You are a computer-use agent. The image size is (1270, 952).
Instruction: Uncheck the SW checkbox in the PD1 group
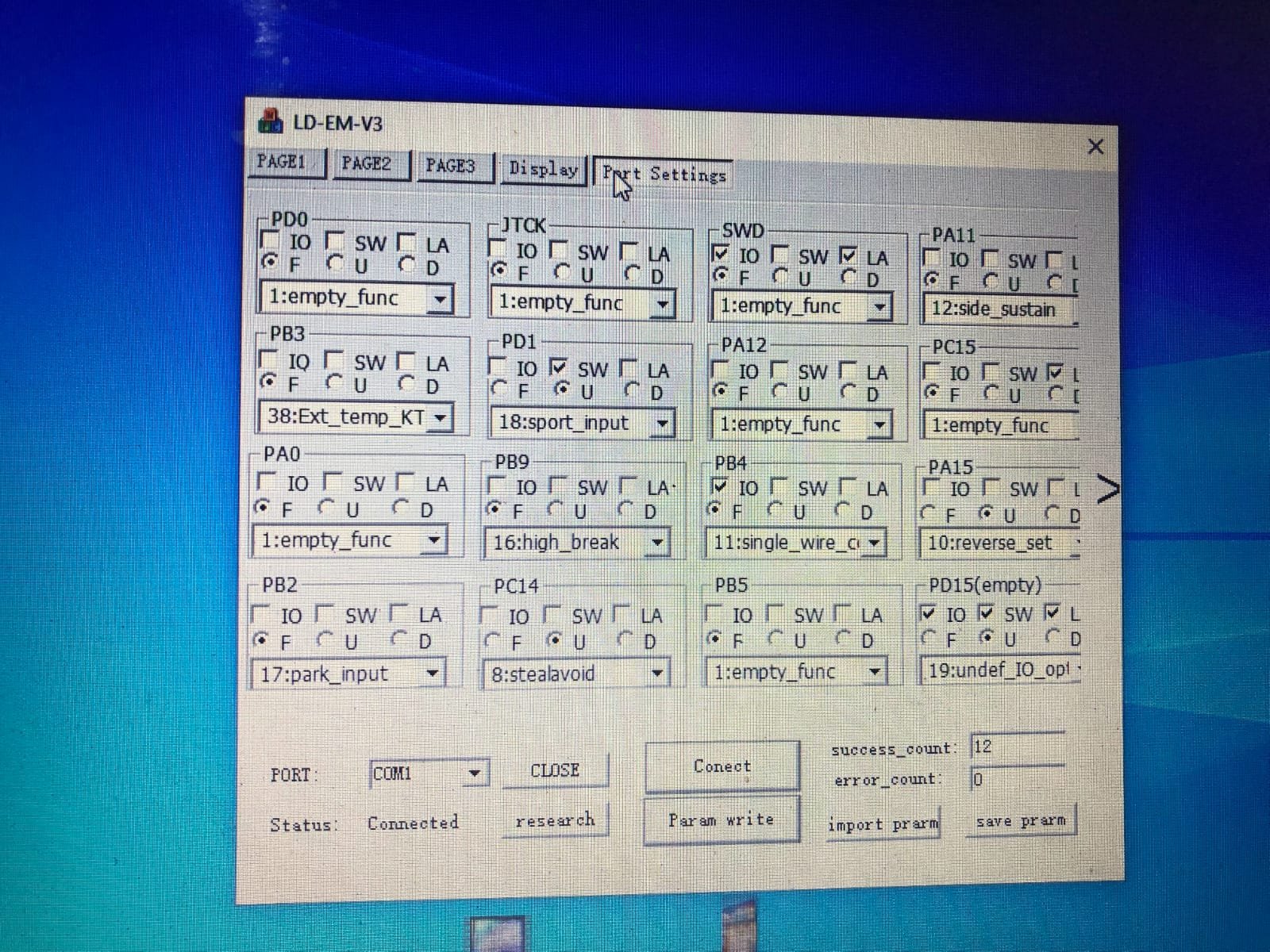(x=560, y=367)
